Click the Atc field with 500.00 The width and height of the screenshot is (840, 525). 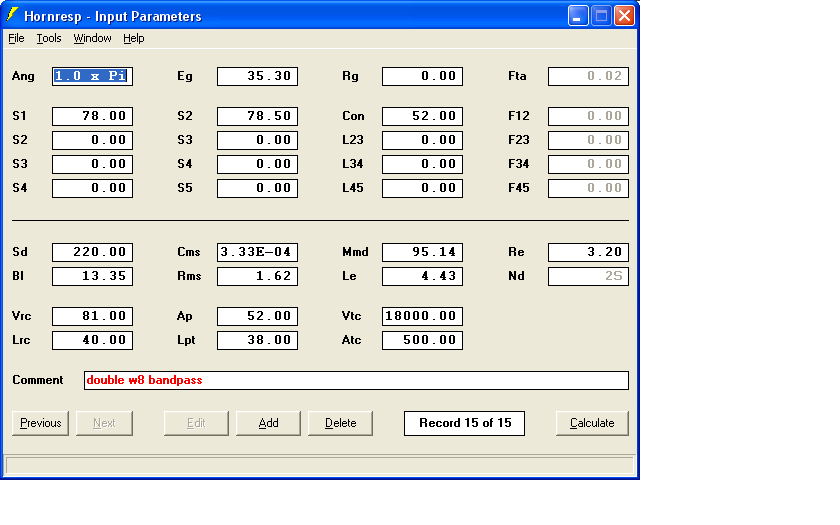[422, 340]
